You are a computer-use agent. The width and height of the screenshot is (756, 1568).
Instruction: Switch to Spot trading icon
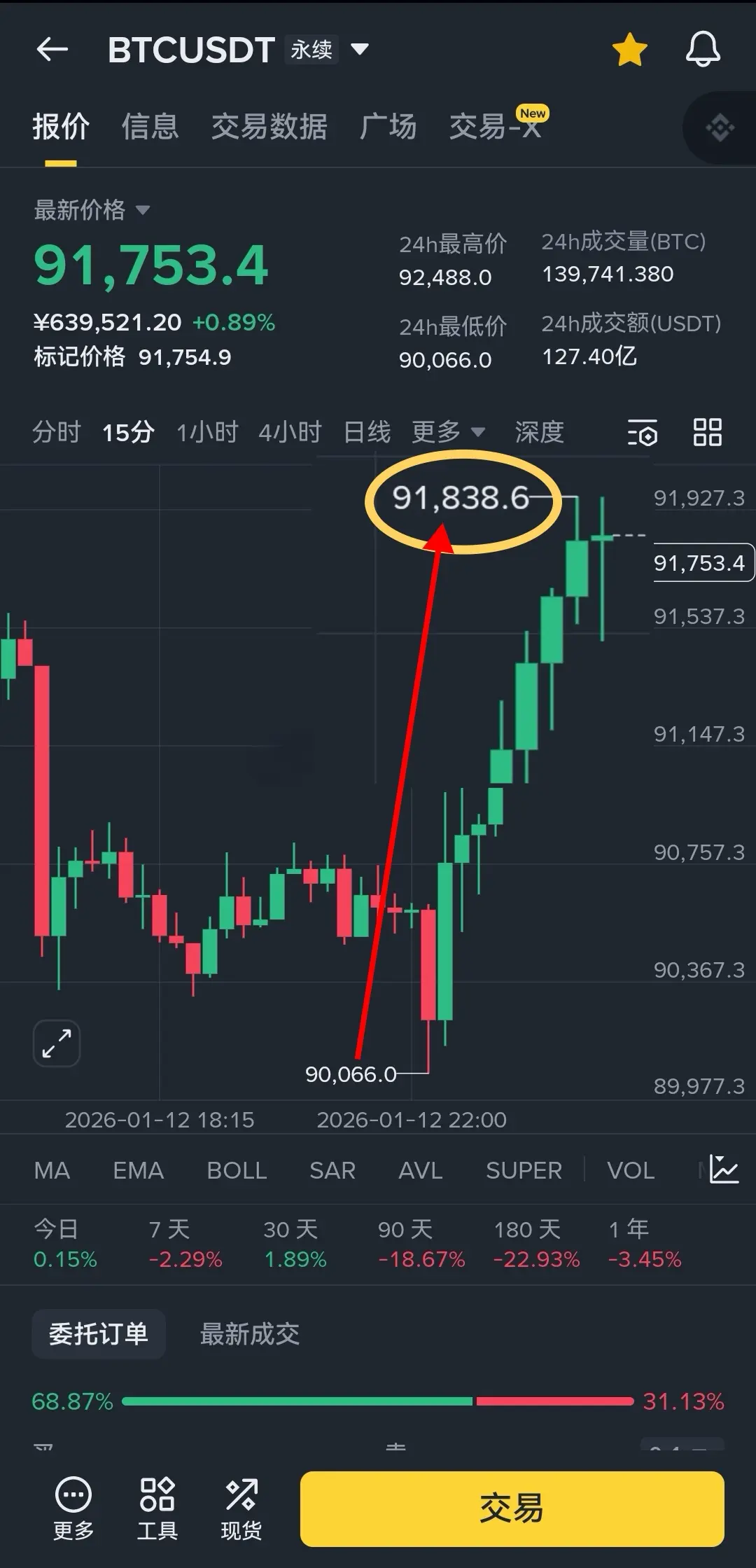(x=241, y=1508)
